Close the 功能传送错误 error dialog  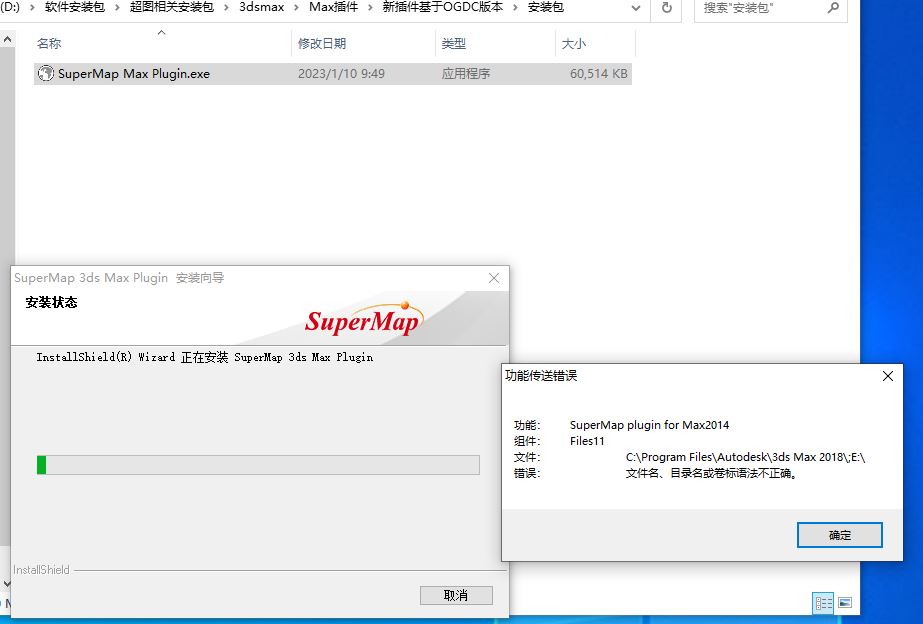pyautogui.click(x=887, y=377)
